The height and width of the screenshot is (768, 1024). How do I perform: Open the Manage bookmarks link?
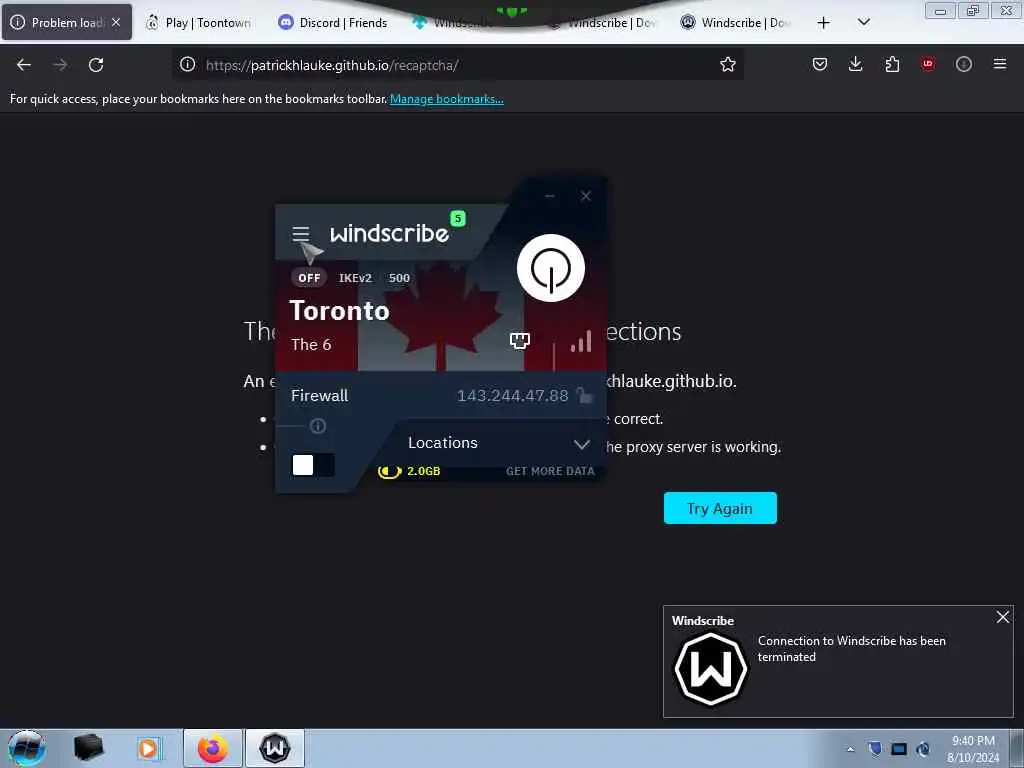[x=447, y=99]
